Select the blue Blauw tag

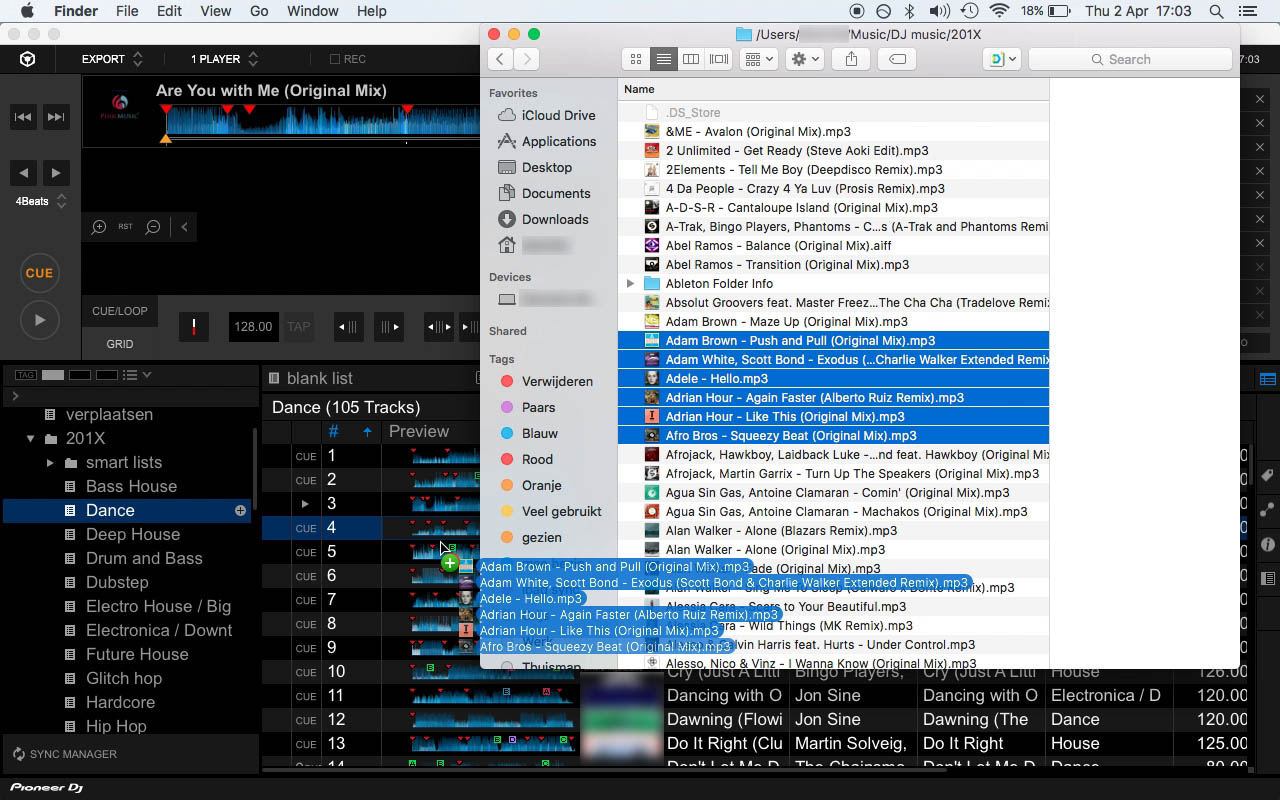point(528,433)
